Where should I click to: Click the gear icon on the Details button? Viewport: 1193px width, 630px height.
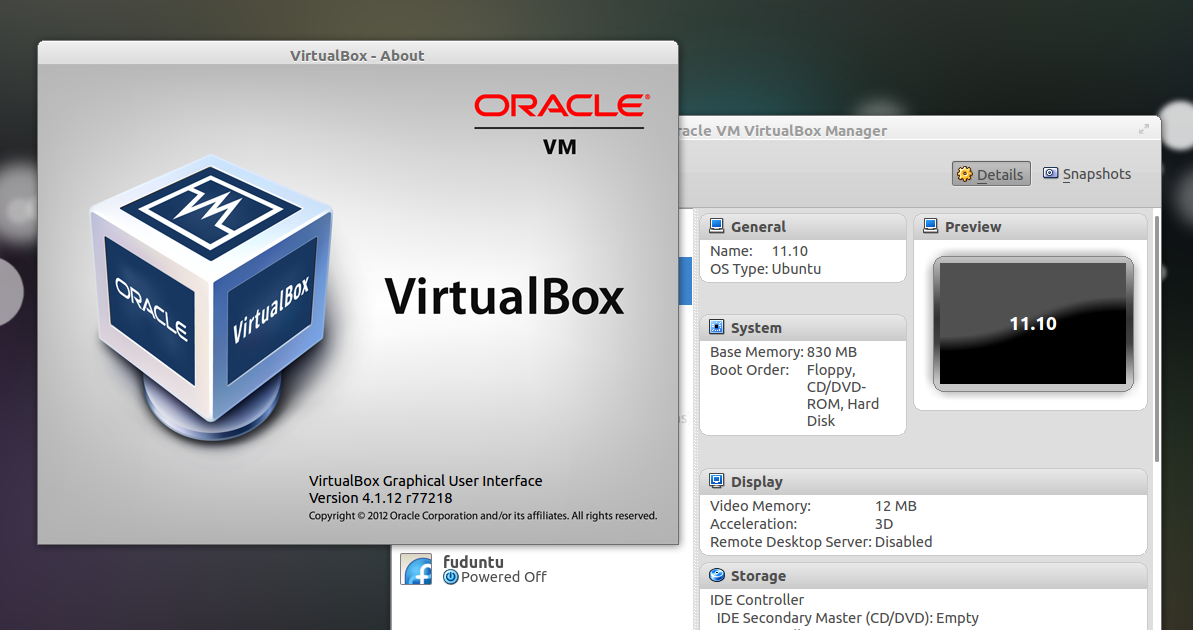point(965,174)
